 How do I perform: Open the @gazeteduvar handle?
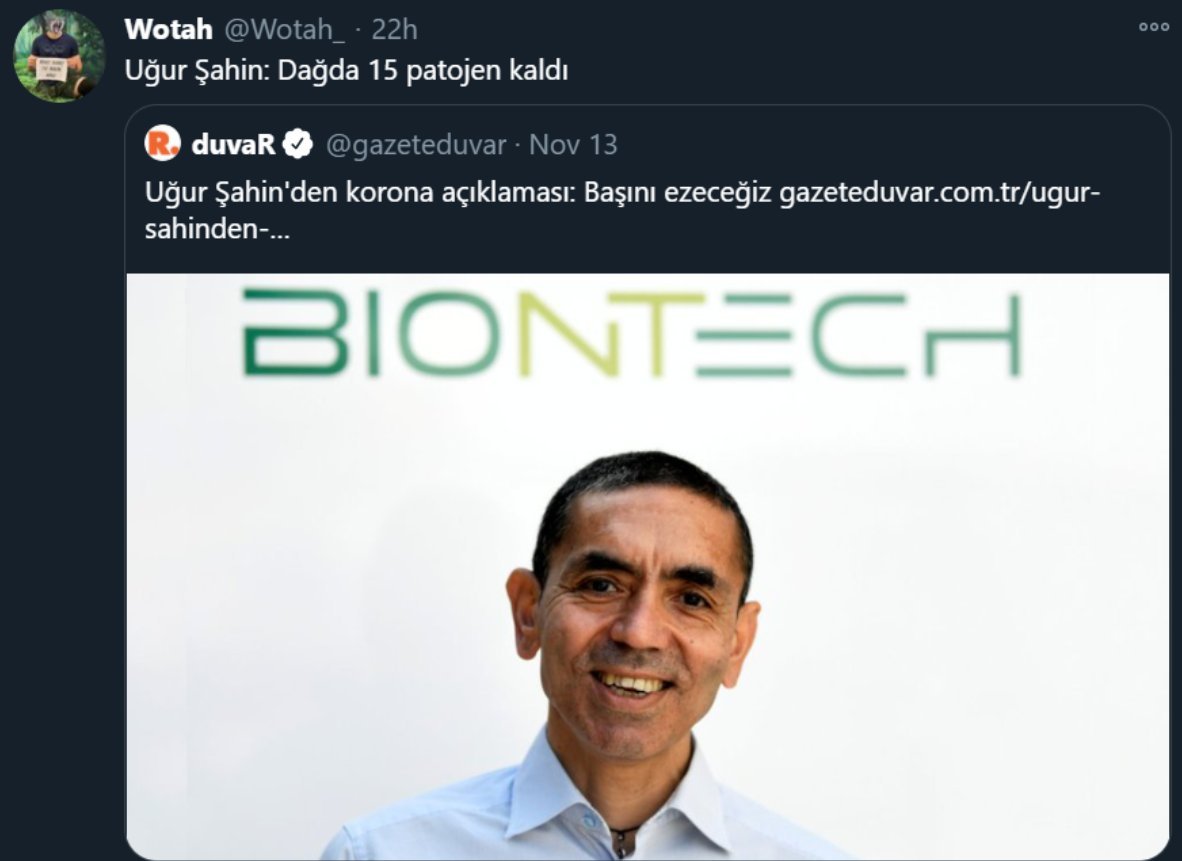tap(415, 144)
